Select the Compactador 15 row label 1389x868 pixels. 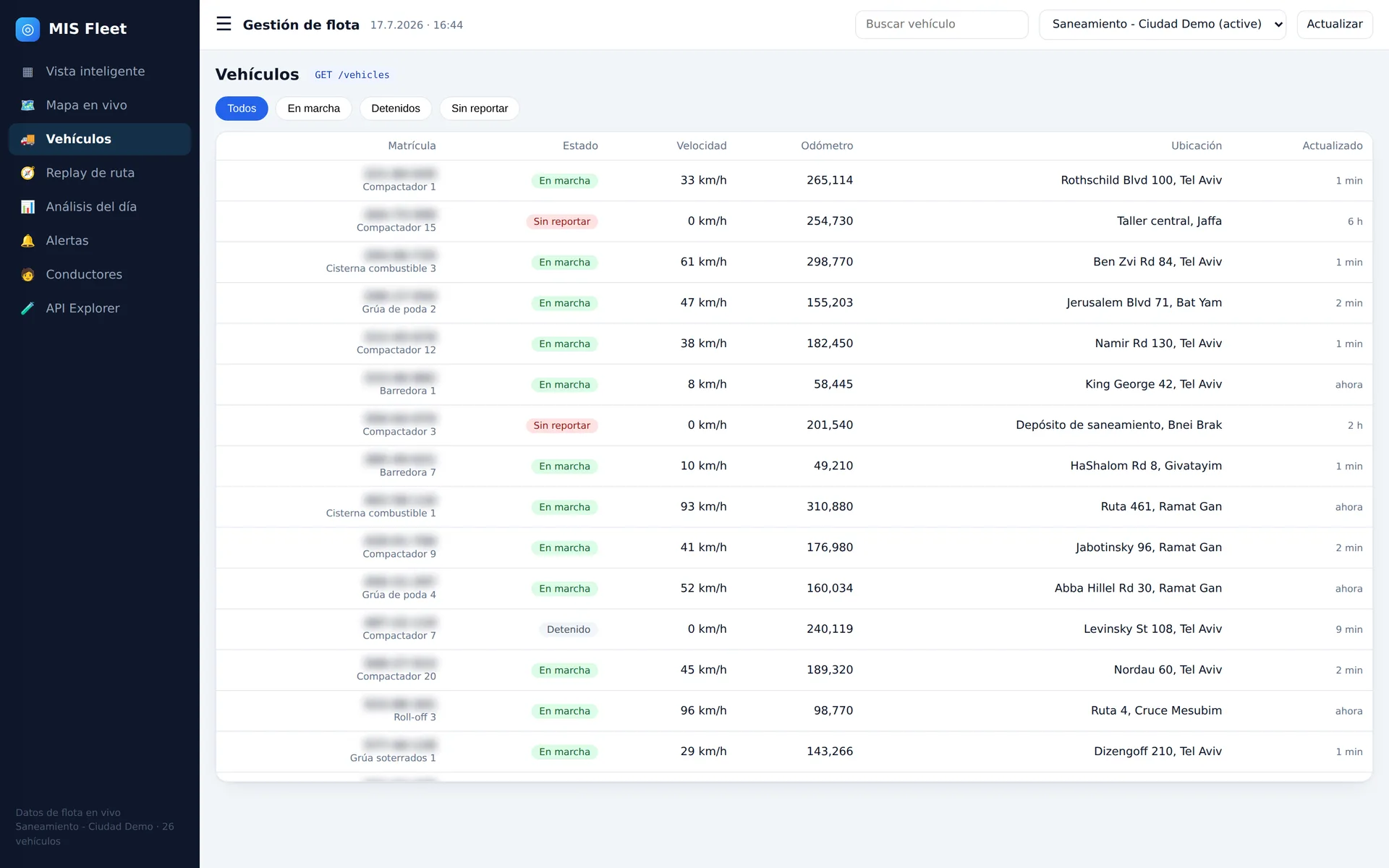396,228
